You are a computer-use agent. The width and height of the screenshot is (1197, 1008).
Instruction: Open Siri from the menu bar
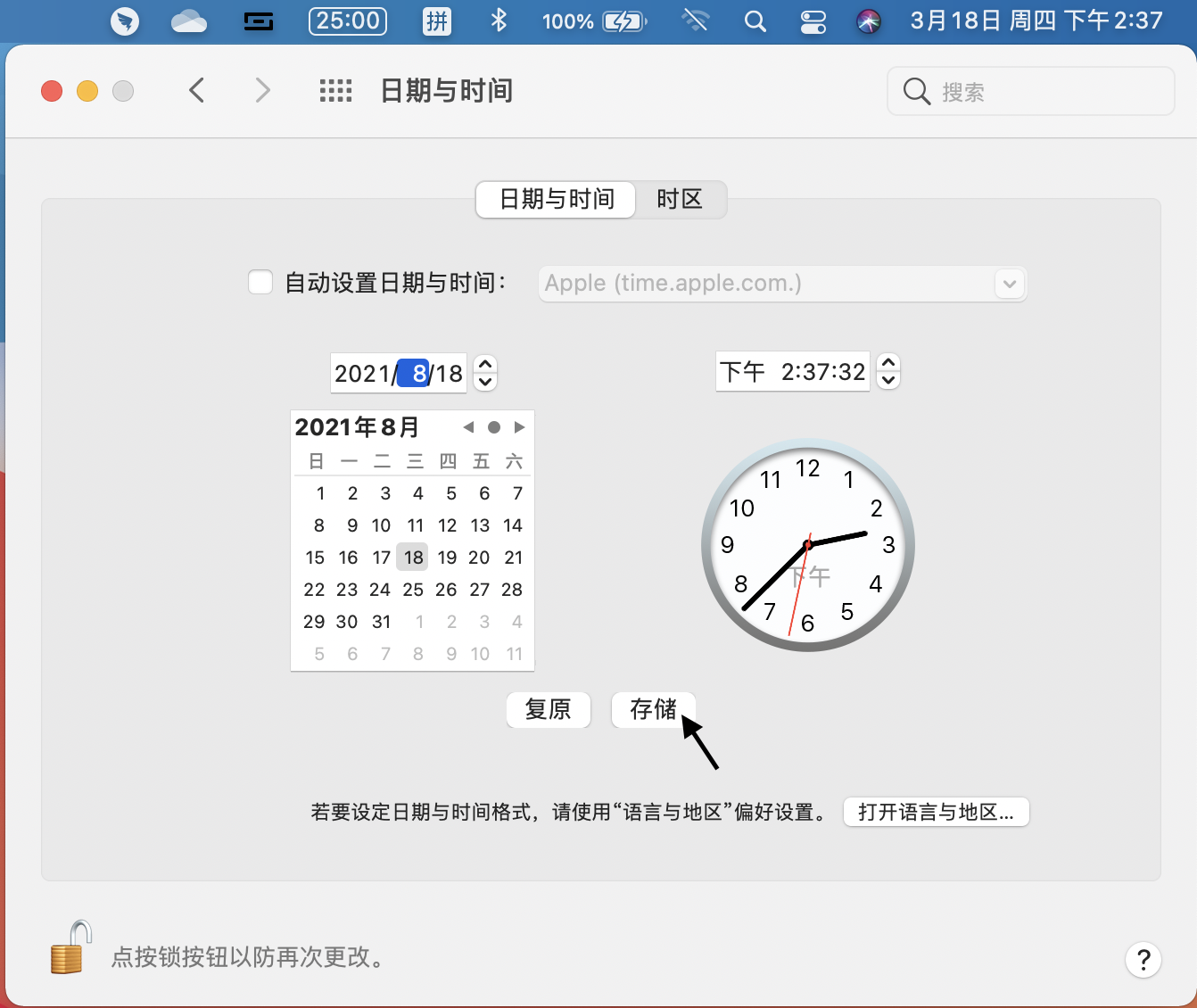[x=868, y=21]
